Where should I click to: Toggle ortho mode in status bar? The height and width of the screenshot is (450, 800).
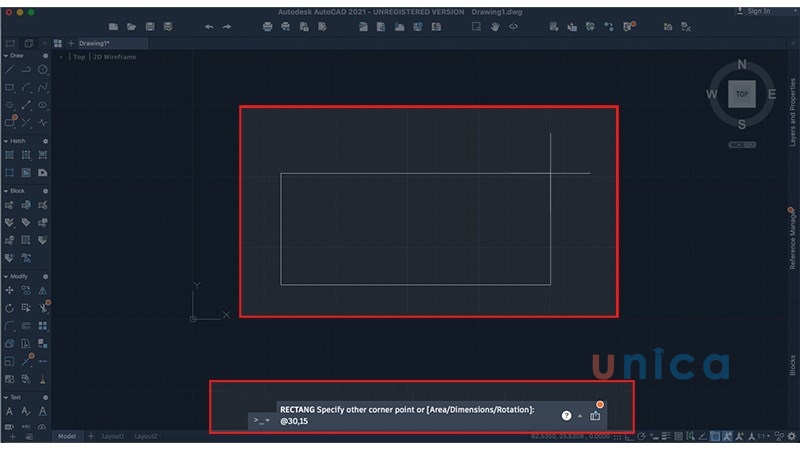(630, 437)
